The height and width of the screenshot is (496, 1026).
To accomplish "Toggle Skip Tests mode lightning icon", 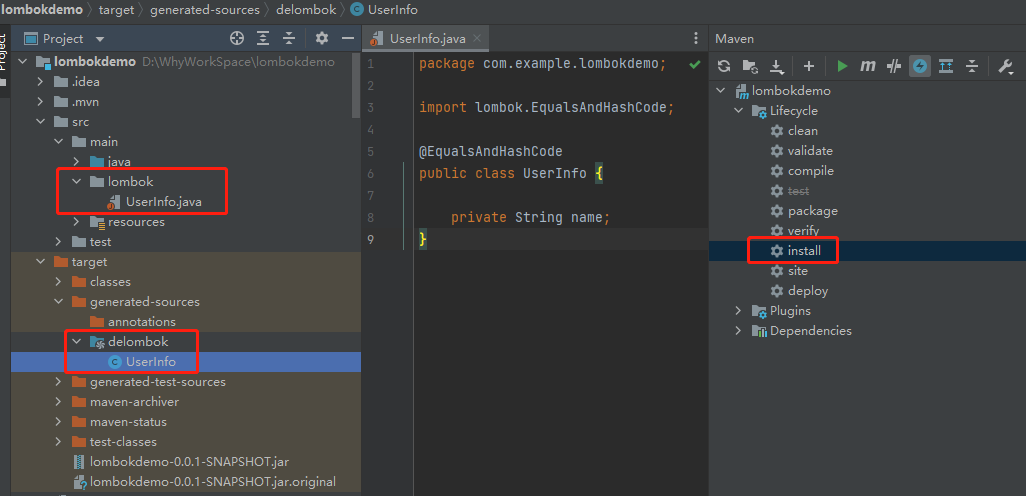I will (x=920, y=65).
